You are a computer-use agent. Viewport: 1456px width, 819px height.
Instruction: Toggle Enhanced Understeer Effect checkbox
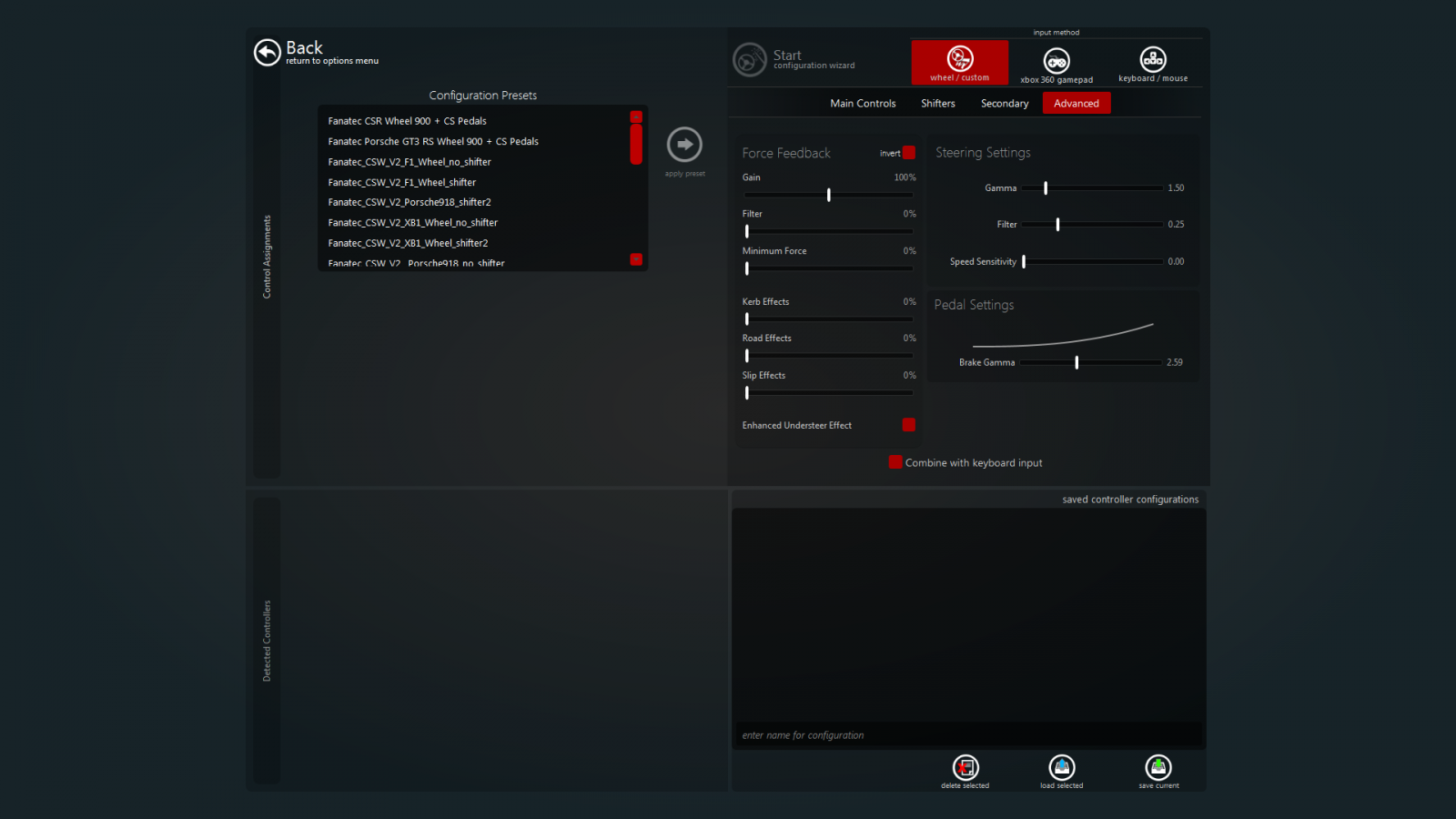[x=908, y=425]
